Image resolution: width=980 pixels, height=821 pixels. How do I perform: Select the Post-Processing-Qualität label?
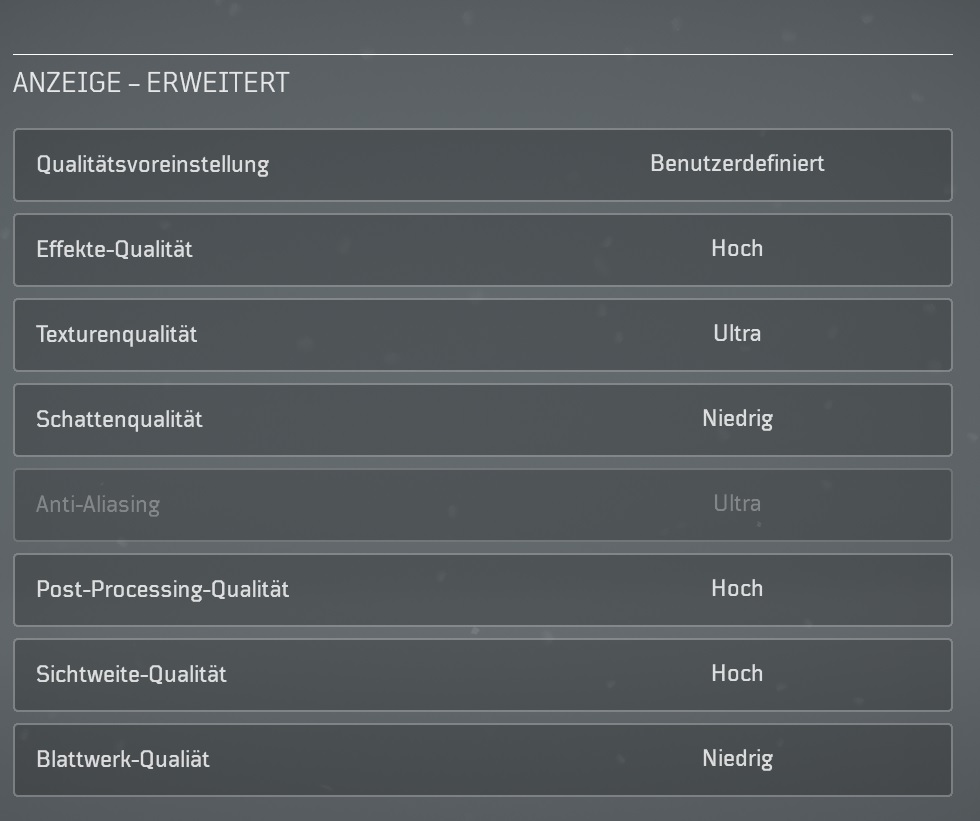(162, 589)
